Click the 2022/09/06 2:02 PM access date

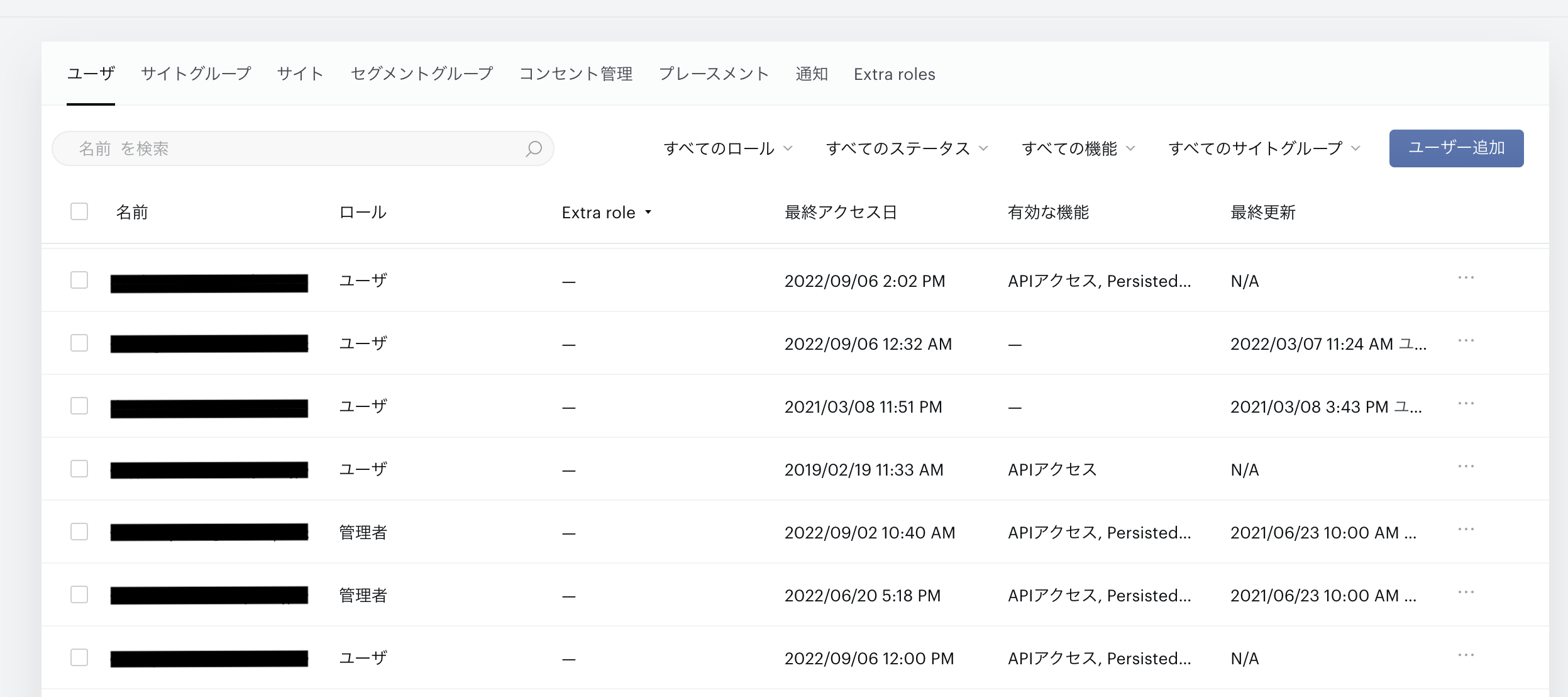865,281
